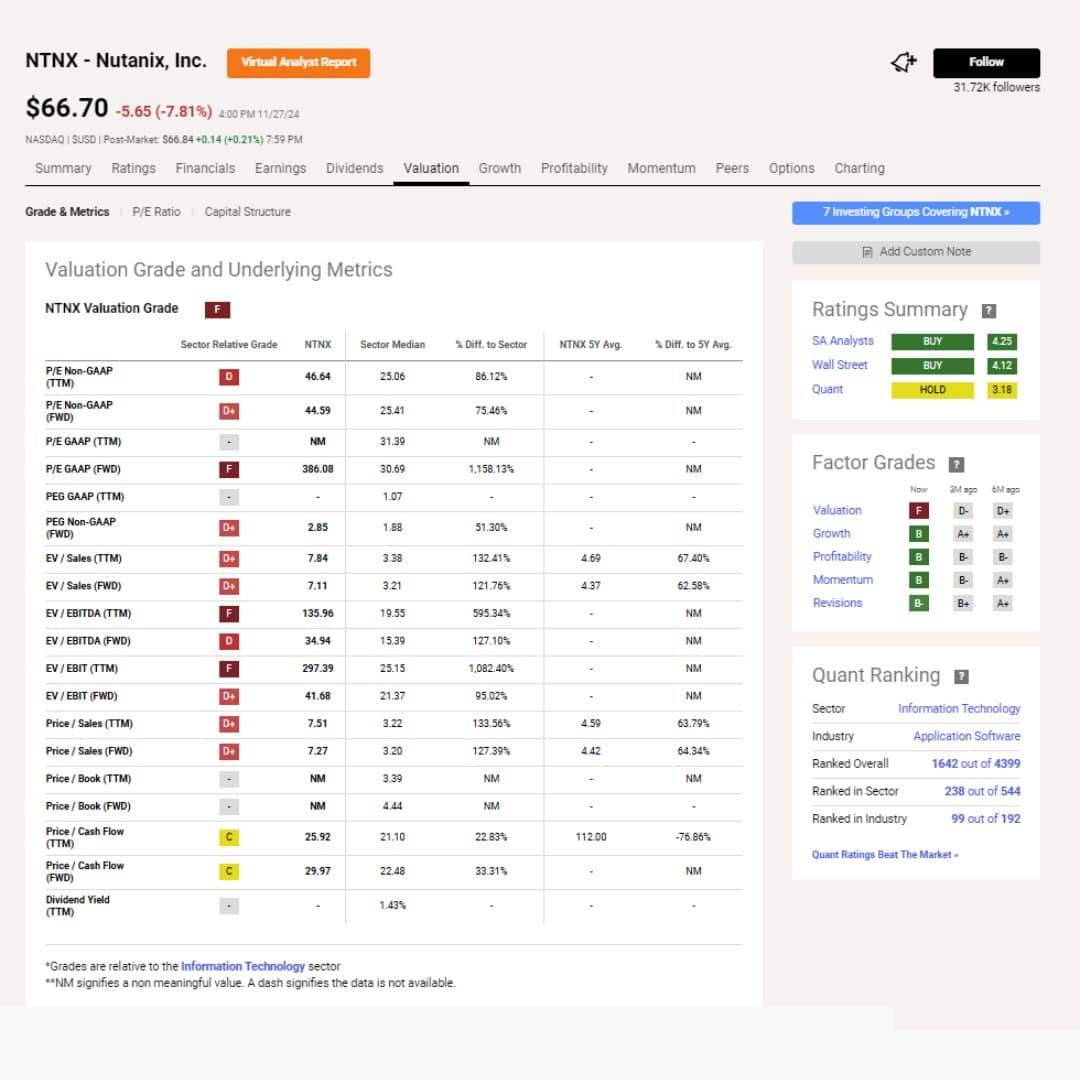The image size is (1080, 1080).
Task: Click the D grade for P/E Non-GAAP (TTM)
Action: tap(229, 377)
